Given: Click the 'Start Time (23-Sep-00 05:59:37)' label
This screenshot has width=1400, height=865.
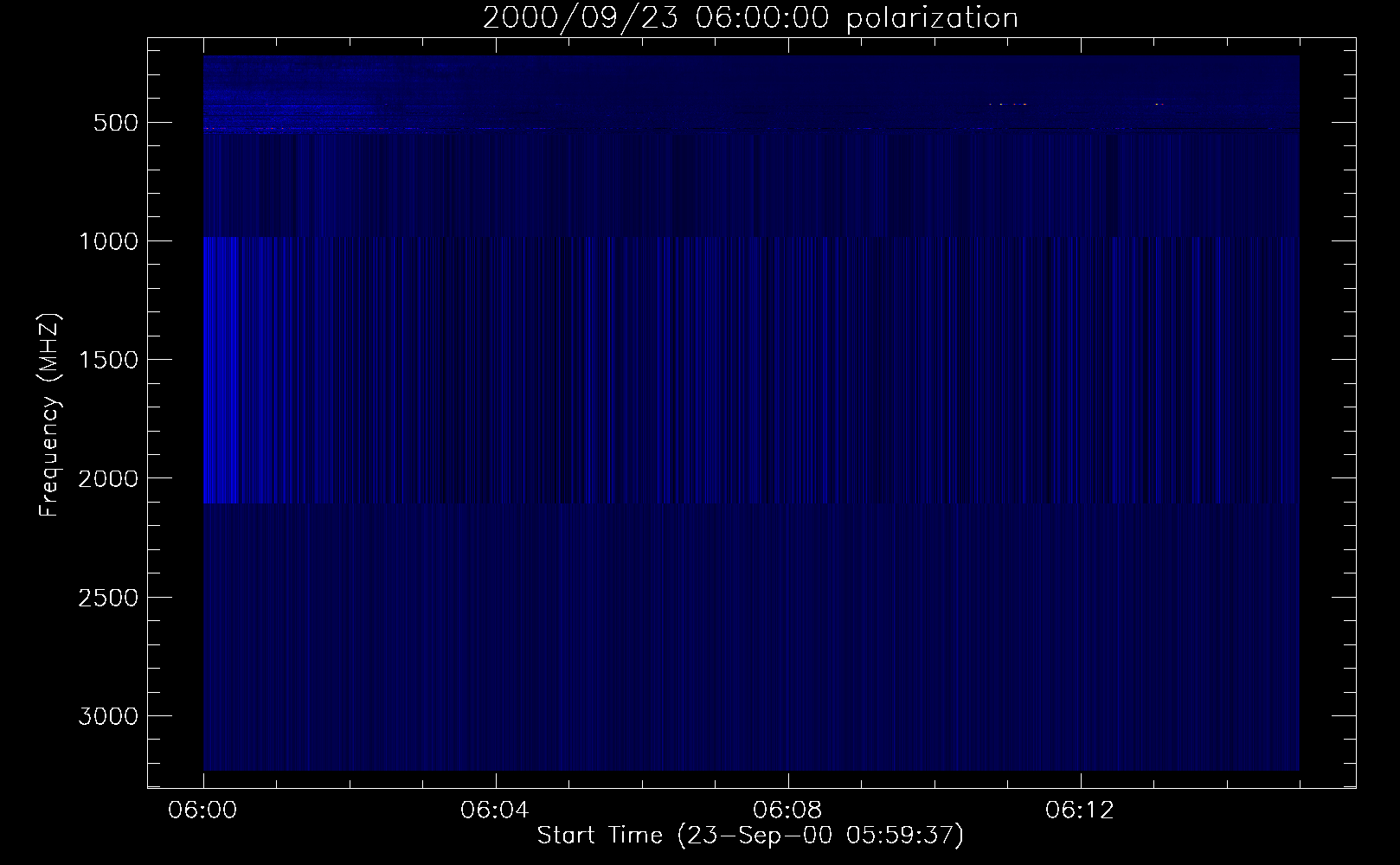Looking at the screenshot, I should point(750,836).
